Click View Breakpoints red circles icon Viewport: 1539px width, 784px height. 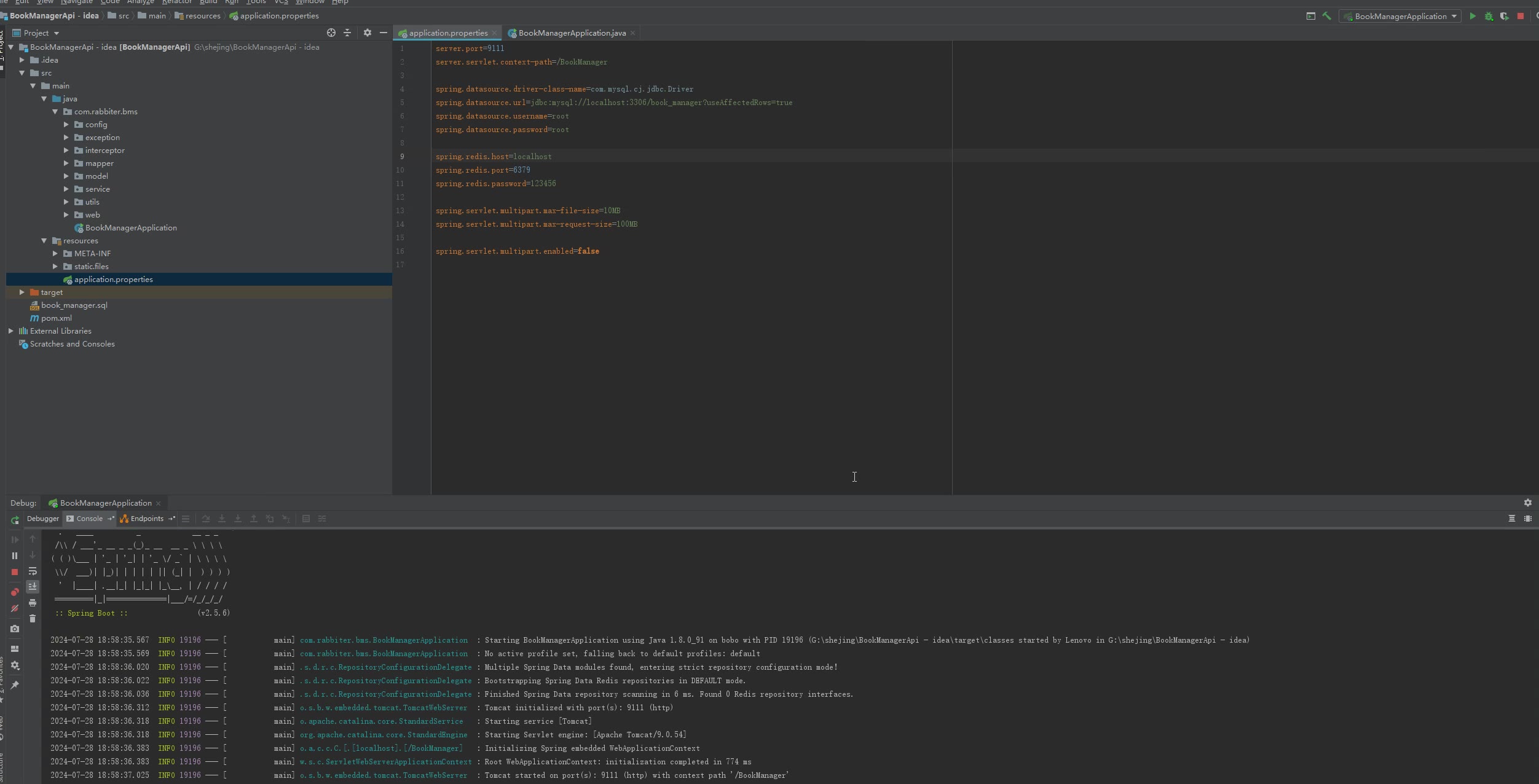click(15, 592)
